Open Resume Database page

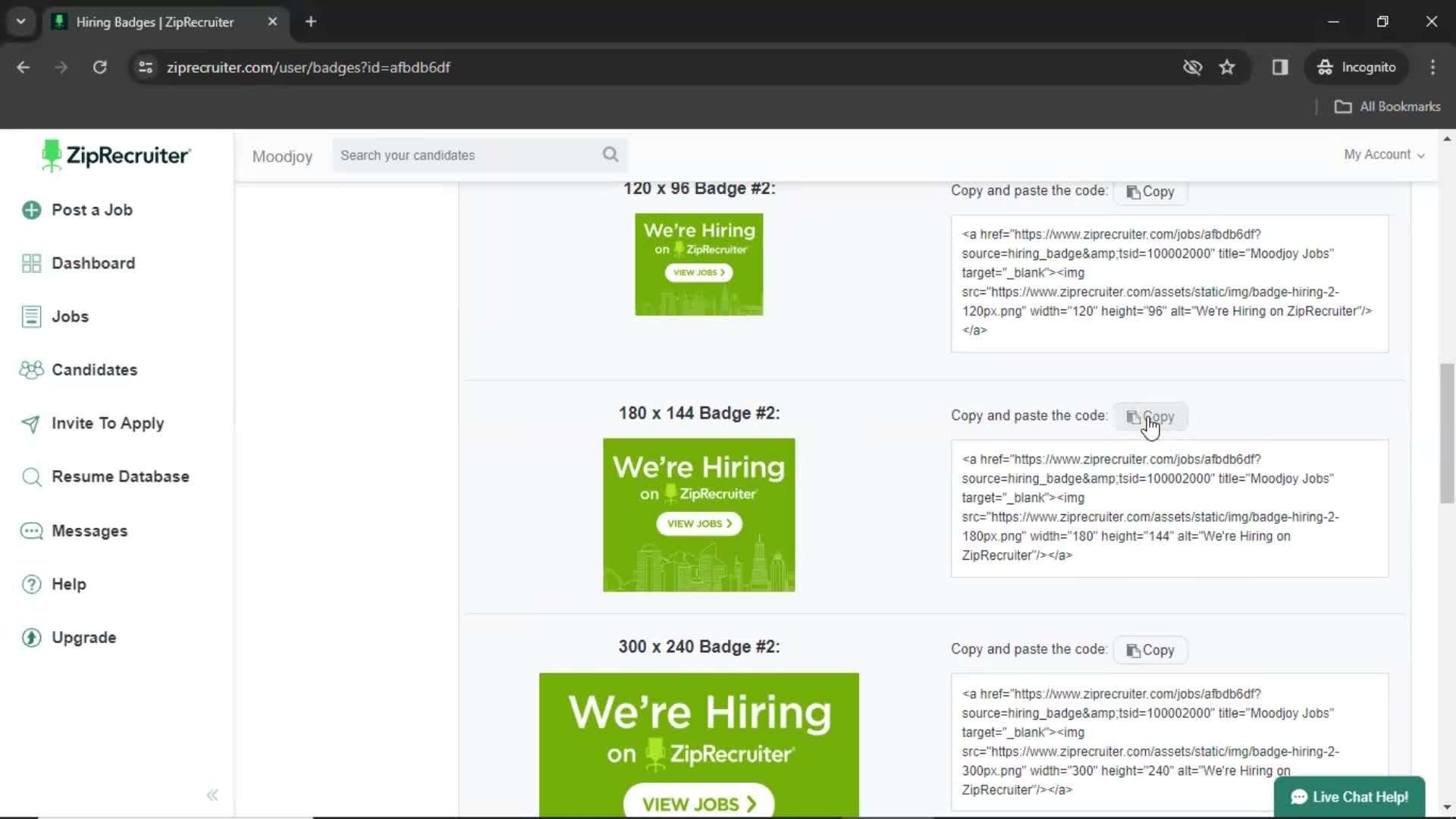[x=121, y=477]
